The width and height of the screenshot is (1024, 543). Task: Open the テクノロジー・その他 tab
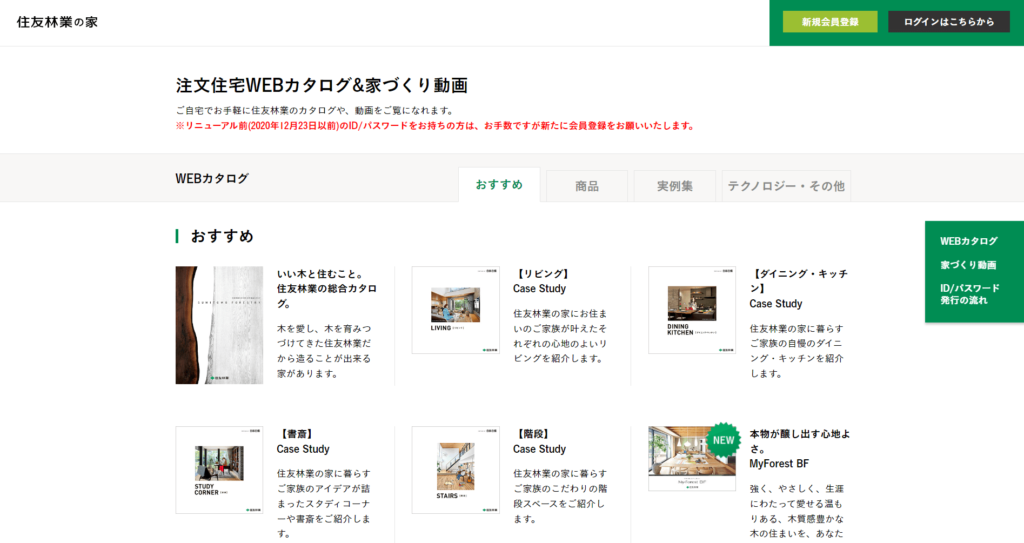(786, 186)
